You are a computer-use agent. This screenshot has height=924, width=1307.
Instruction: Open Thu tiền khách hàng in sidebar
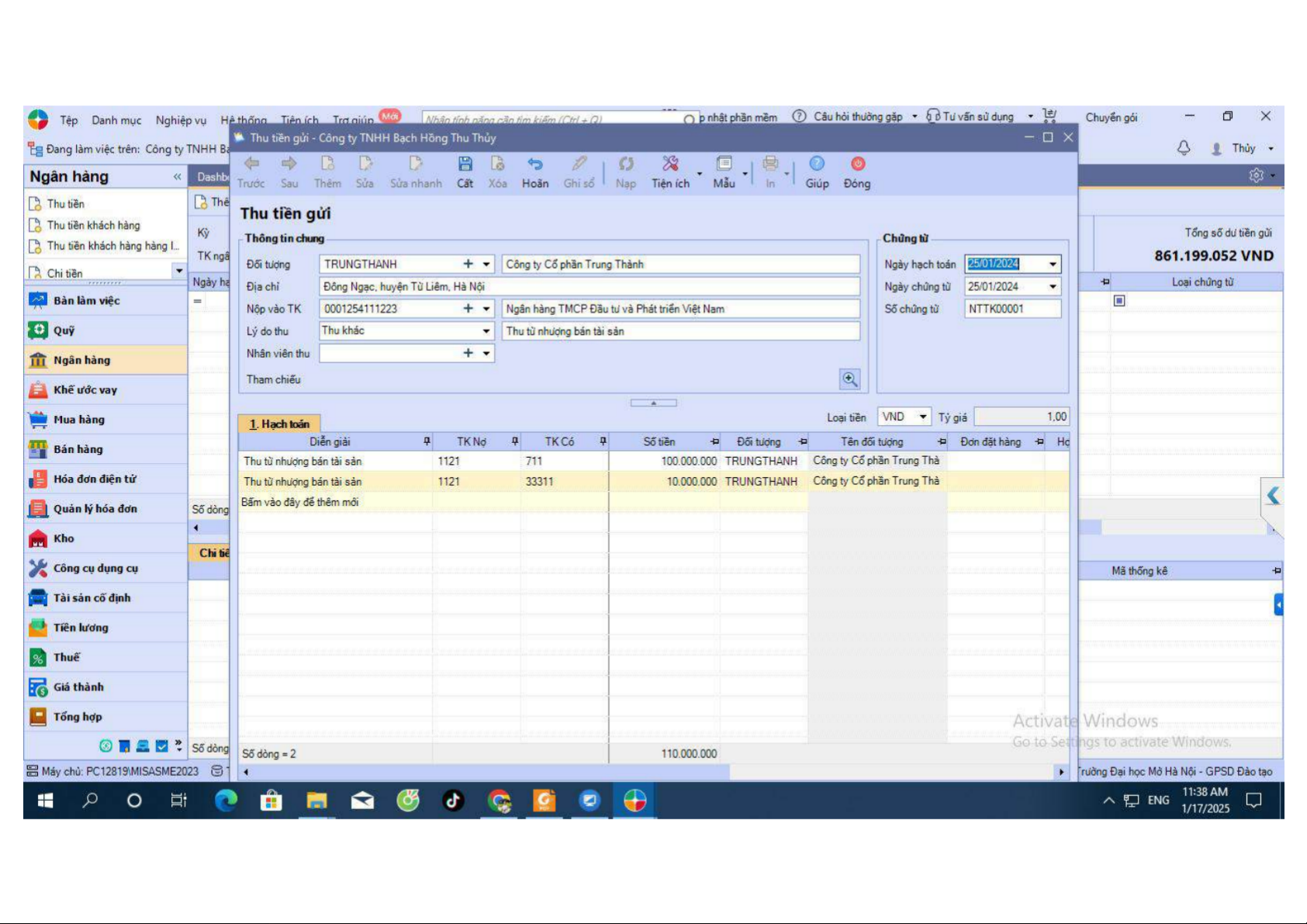coord(93,226)
